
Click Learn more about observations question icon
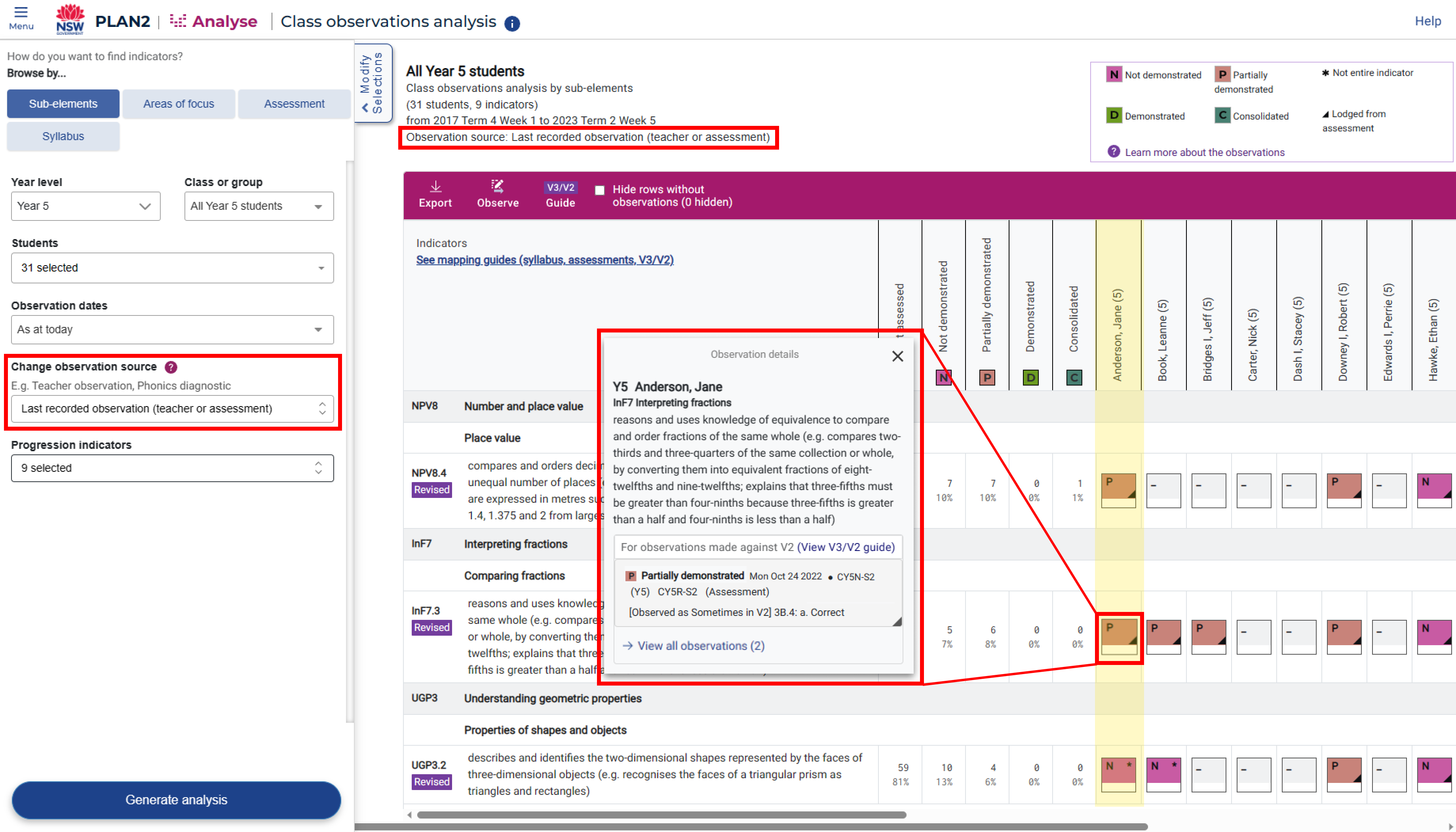(x=1113, y=152)
